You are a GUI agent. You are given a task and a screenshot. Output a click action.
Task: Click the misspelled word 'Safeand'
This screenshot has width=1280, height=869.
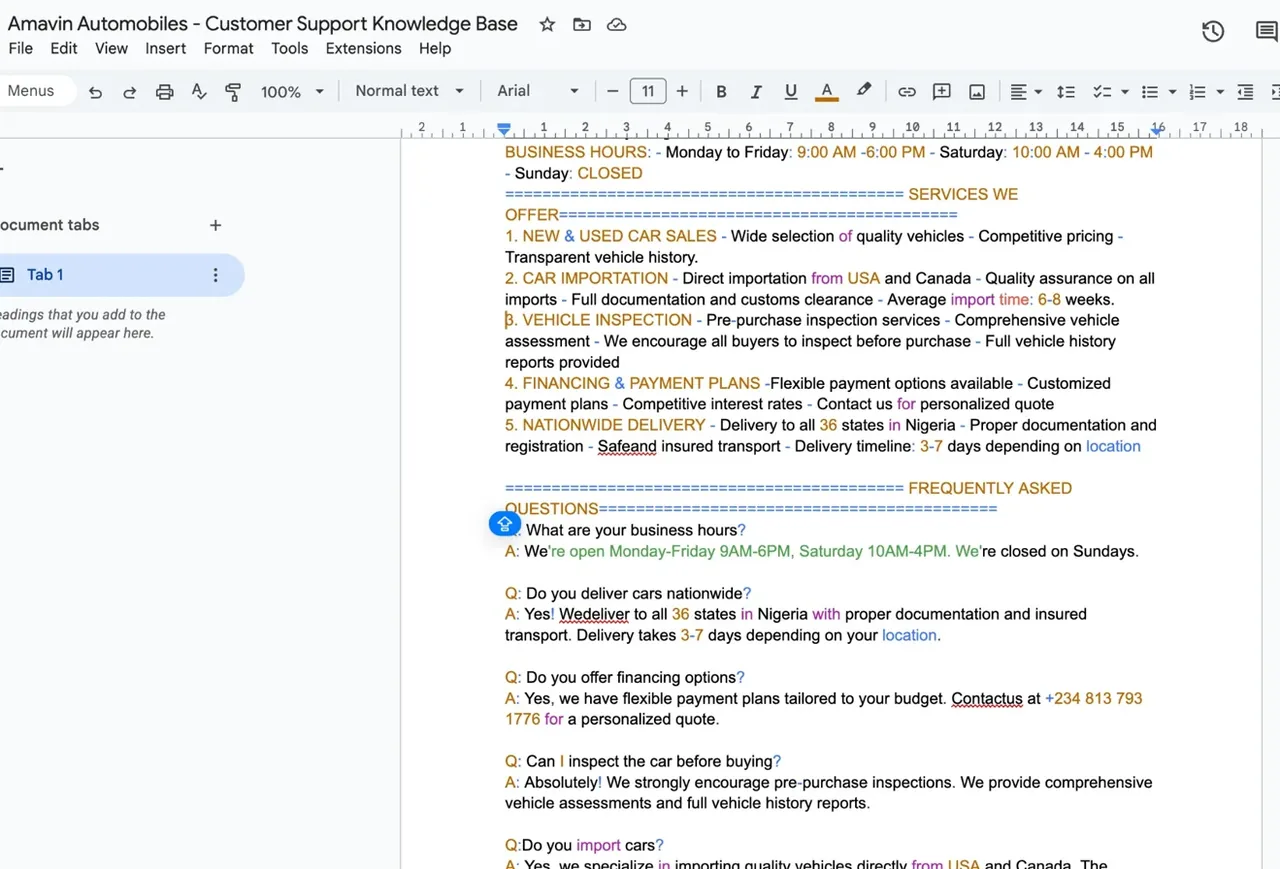click(627, 446)
